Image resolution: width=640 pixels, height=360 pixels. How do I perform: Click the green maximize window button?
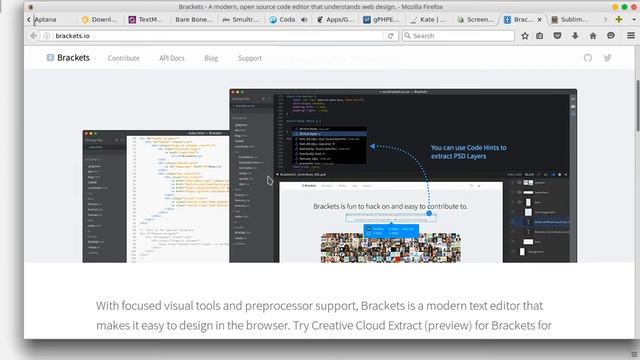coord(624,7)
